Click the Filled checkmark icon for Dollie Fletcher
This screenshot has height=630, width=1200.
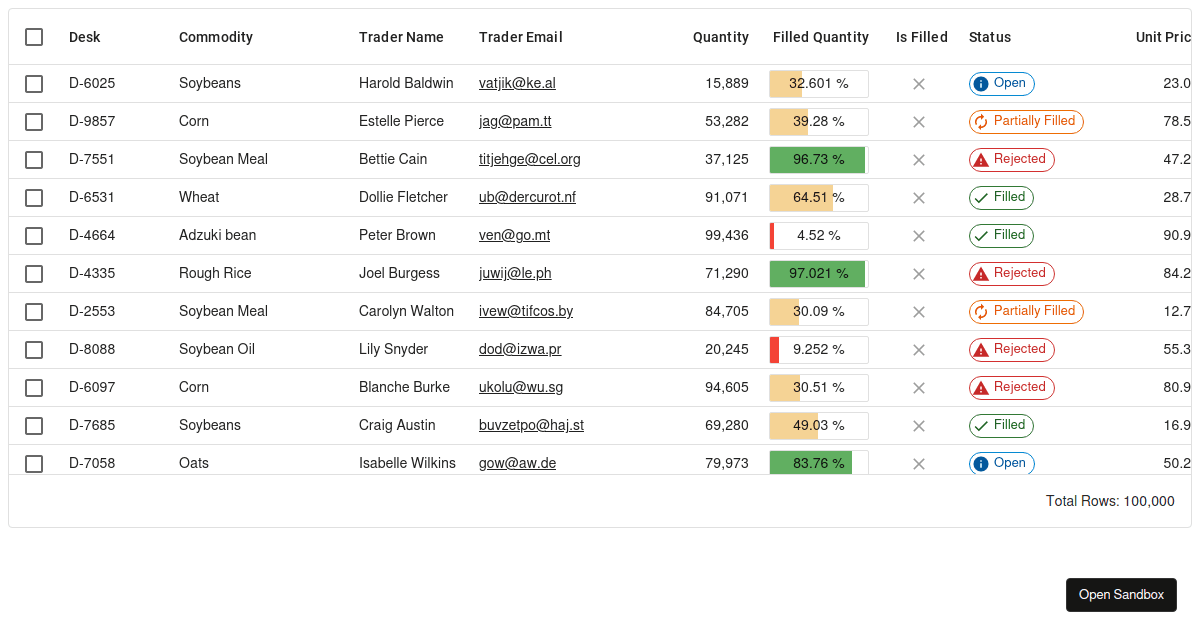981,198
